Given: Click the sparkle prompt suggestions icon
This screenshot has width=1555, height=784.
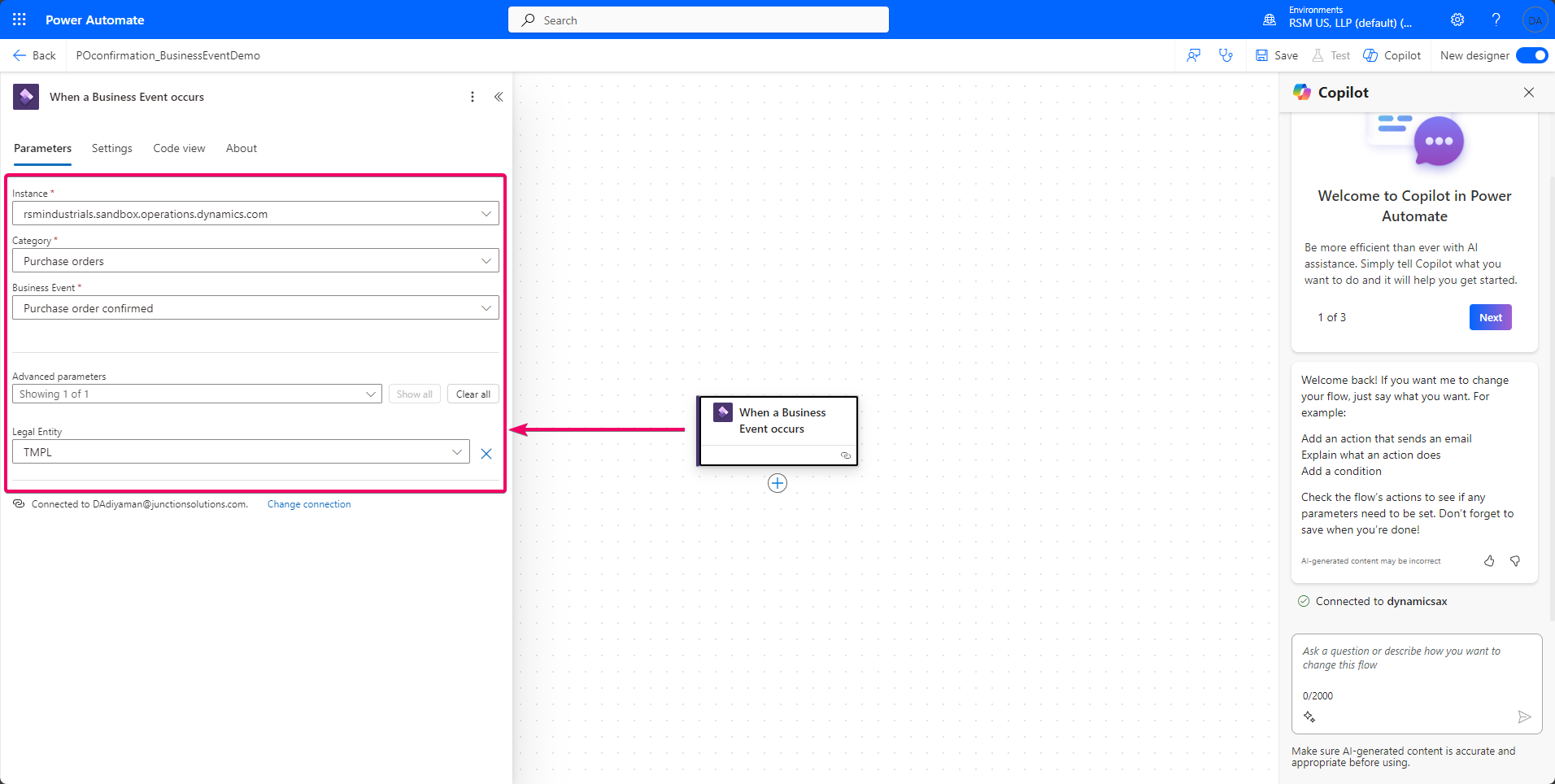Looking at the screenshot, I should coord(1309,716).
